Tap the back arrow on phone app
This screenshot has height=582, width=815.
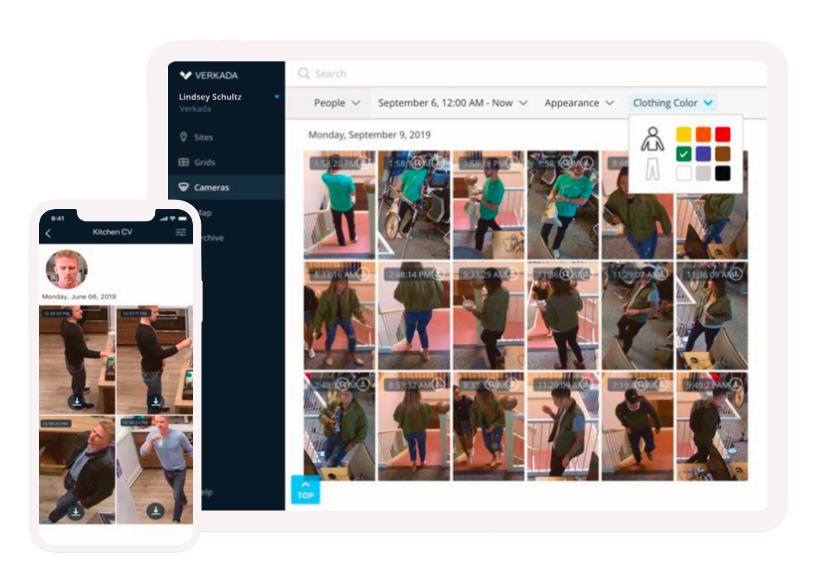(48, 233)
